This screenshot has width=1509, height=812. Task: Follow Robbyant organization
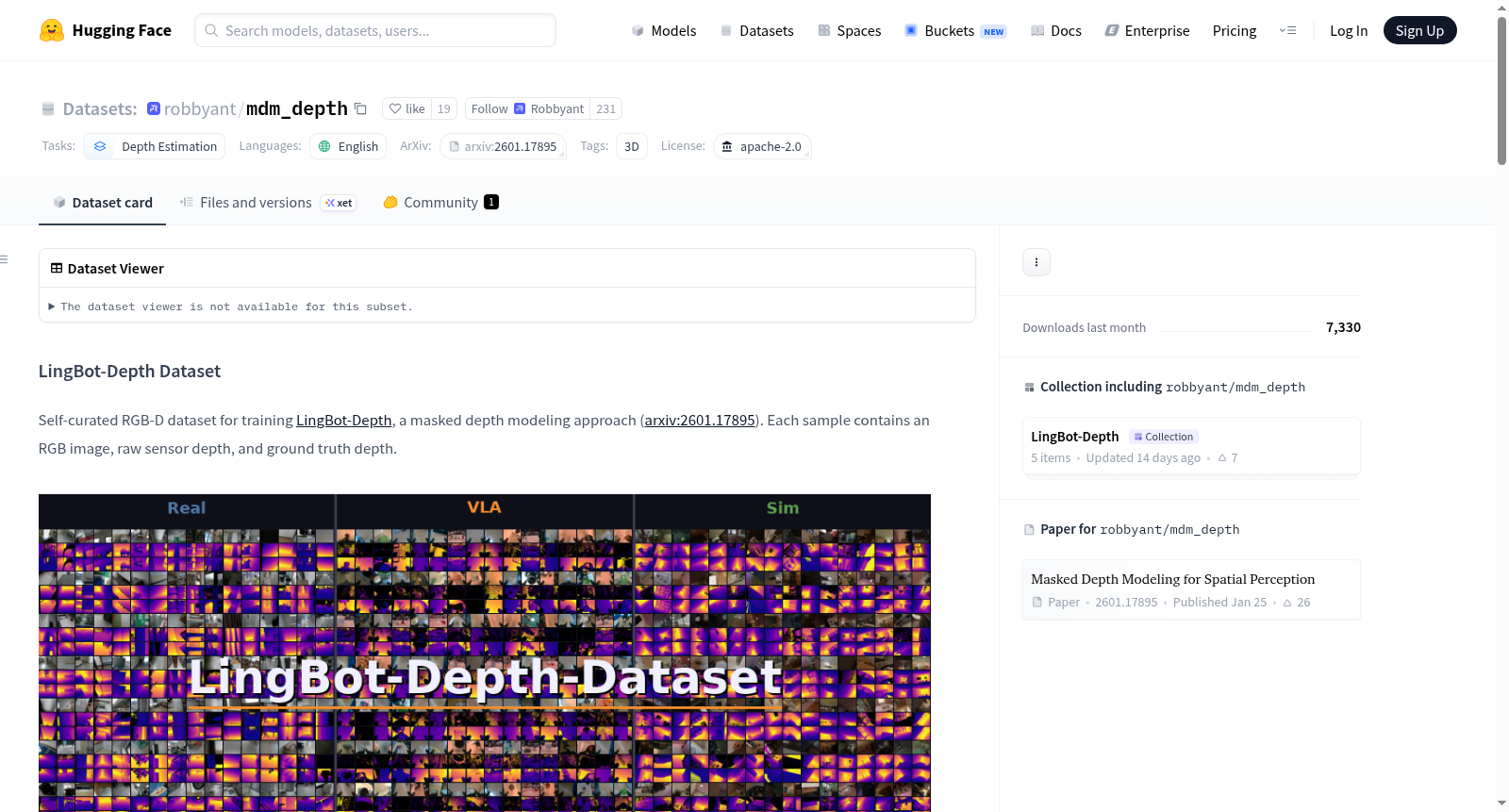527,108
